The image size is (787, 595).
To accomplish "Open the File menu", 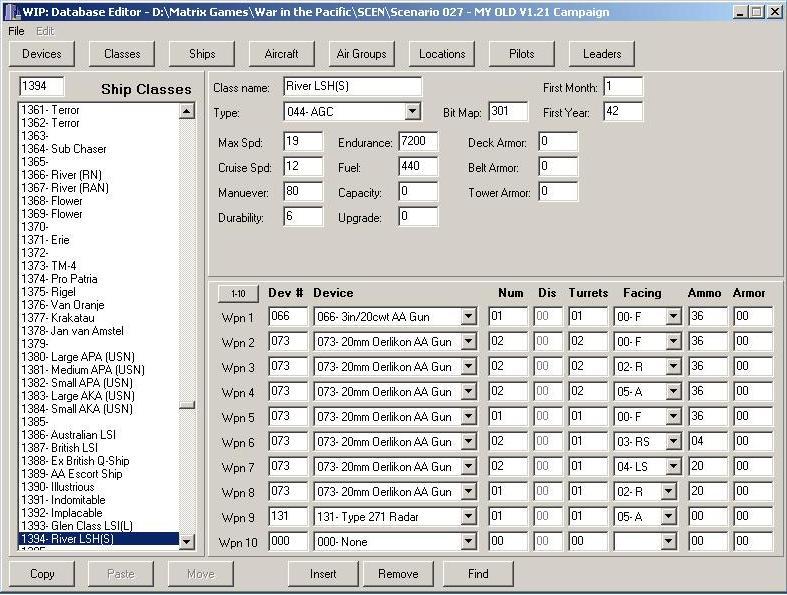I will [16, 31].
